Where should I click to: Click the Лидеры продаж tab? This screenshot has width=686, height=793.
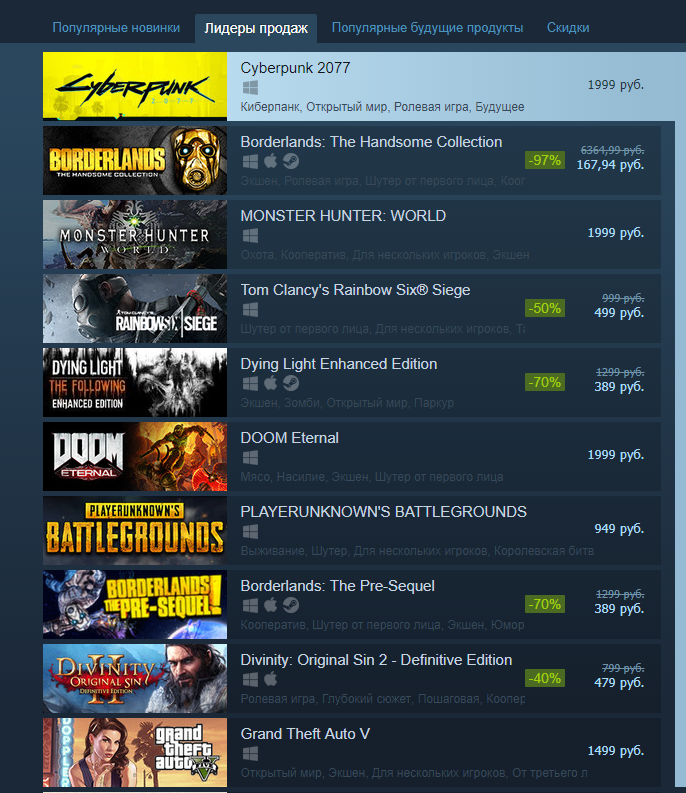coord(256,28)
